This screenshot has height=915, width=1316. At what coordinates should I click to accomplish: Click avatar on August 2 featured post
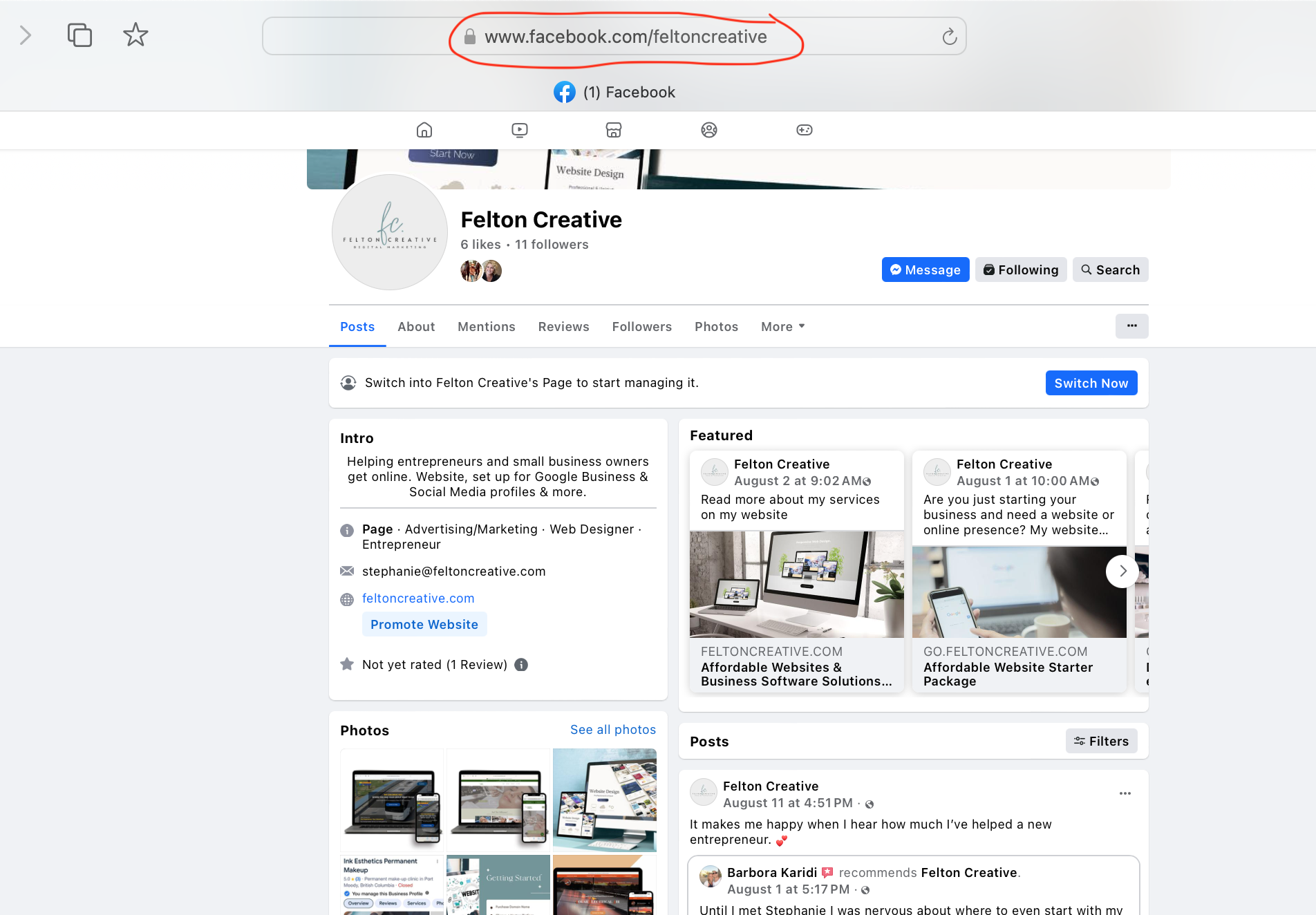coord(715,472)
